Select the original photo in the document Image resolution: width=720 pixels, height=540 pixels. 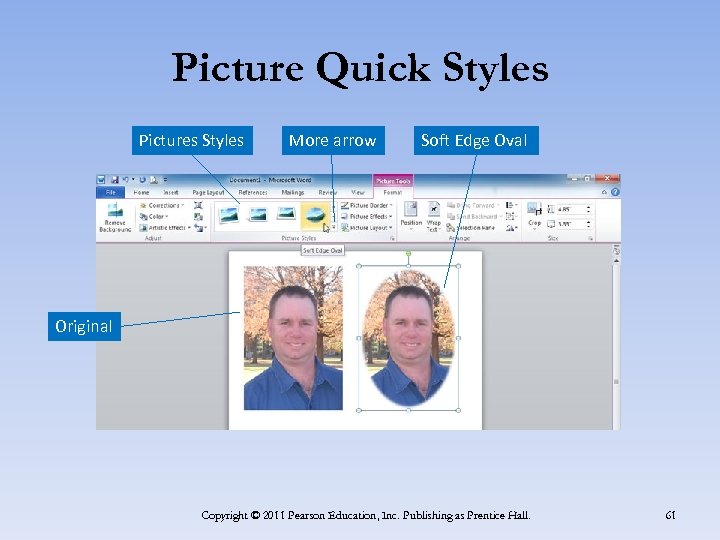pyautogui.click(x=293, y=338)
